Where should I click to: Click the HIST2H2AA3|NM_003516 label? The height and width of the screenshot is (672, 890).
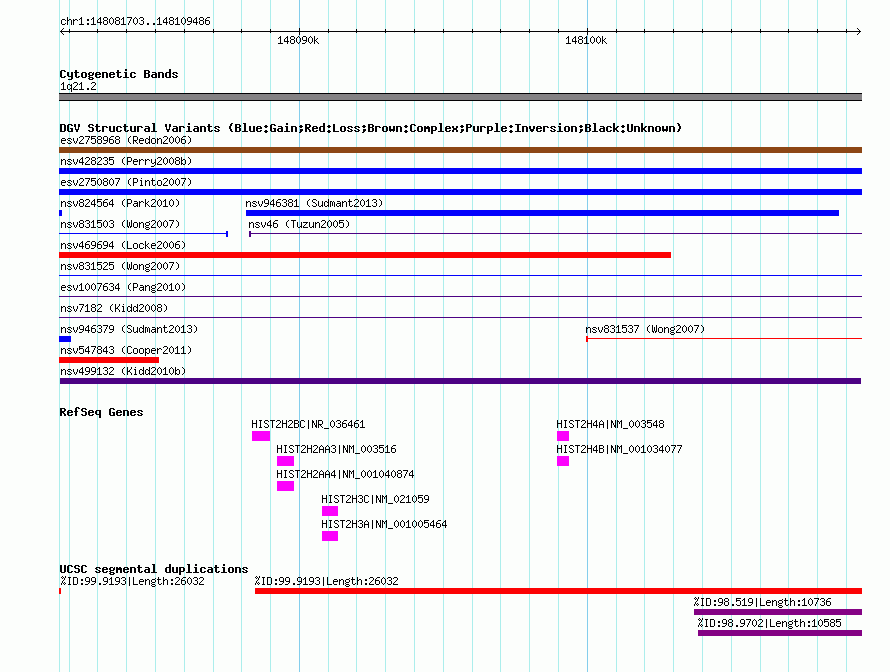pos(336,449)
